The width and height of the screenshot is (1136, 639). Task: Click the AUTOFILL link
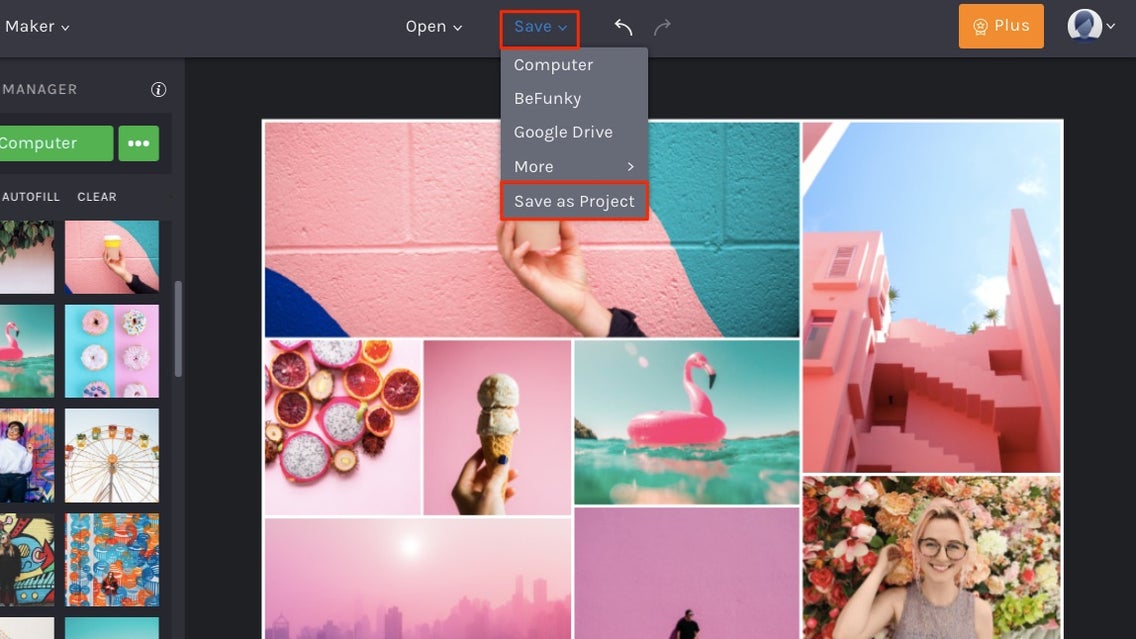(x=30, y=197)
